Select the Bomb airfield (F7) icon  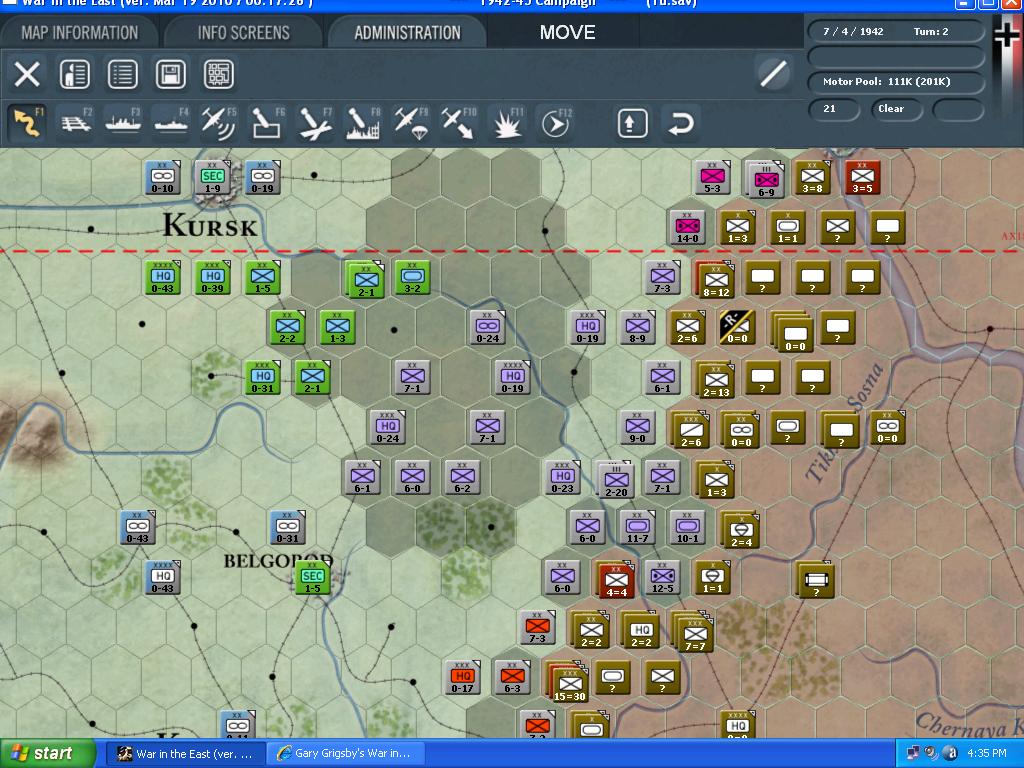315,122
